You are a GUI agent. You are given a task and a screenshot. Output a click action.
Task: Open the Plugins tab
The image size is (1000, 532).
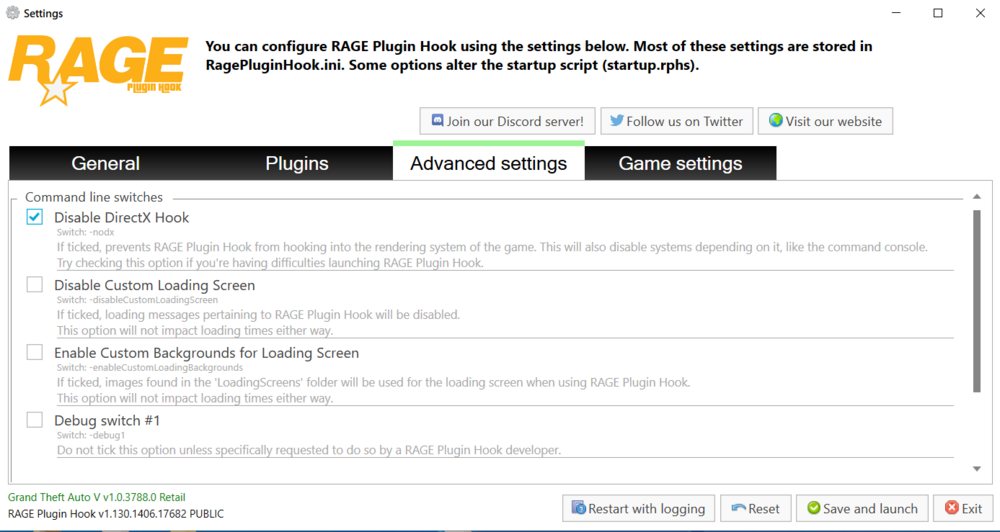297,163
